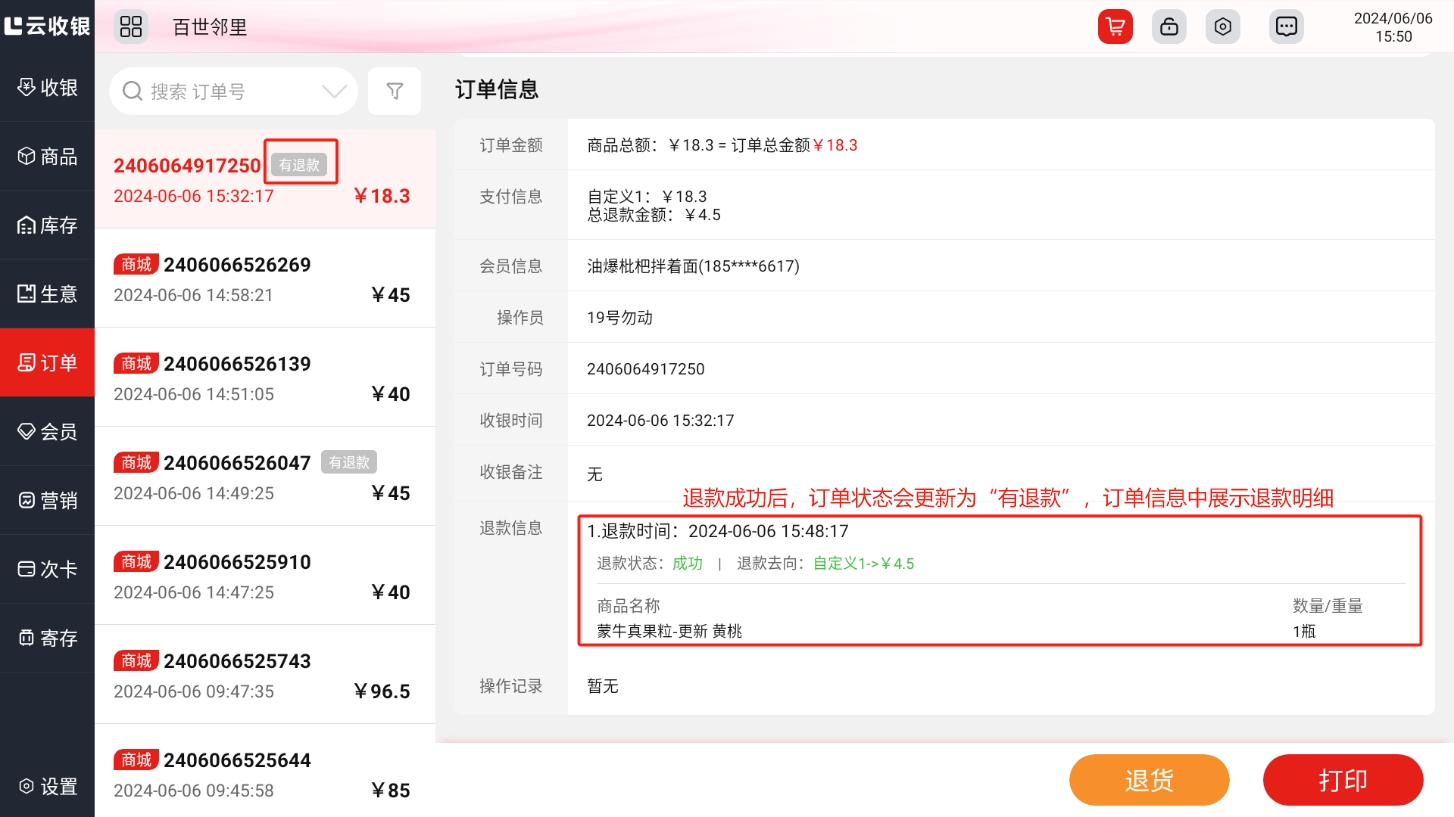Open the messages chat bubble icon
The height and width of the screenshot is (817, 1454).
coord(1286,27)
